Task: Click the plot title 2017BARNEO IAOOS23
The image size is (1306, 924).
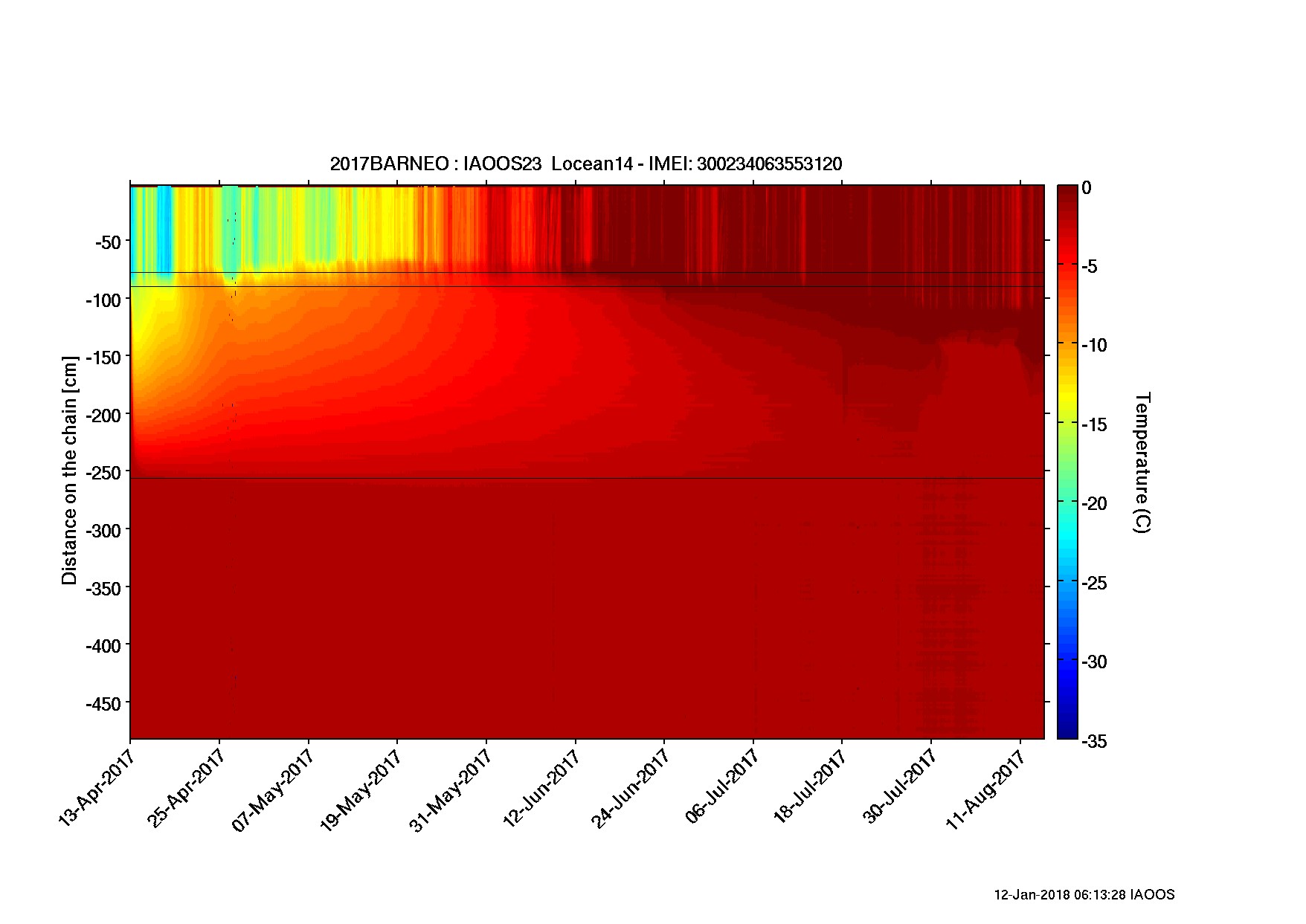Action: 585,164
